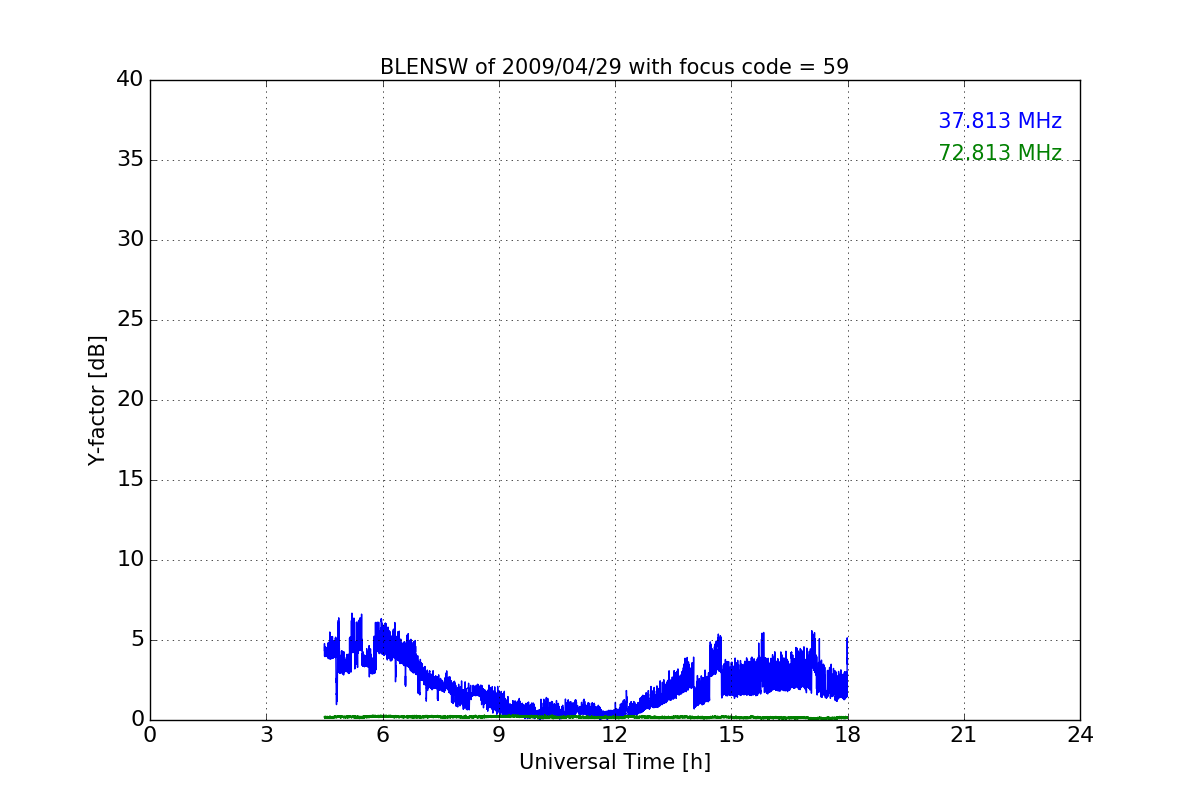Click the x-axis tick label 6
Viewport: 1200px width, 800px height.
(383, 734)
